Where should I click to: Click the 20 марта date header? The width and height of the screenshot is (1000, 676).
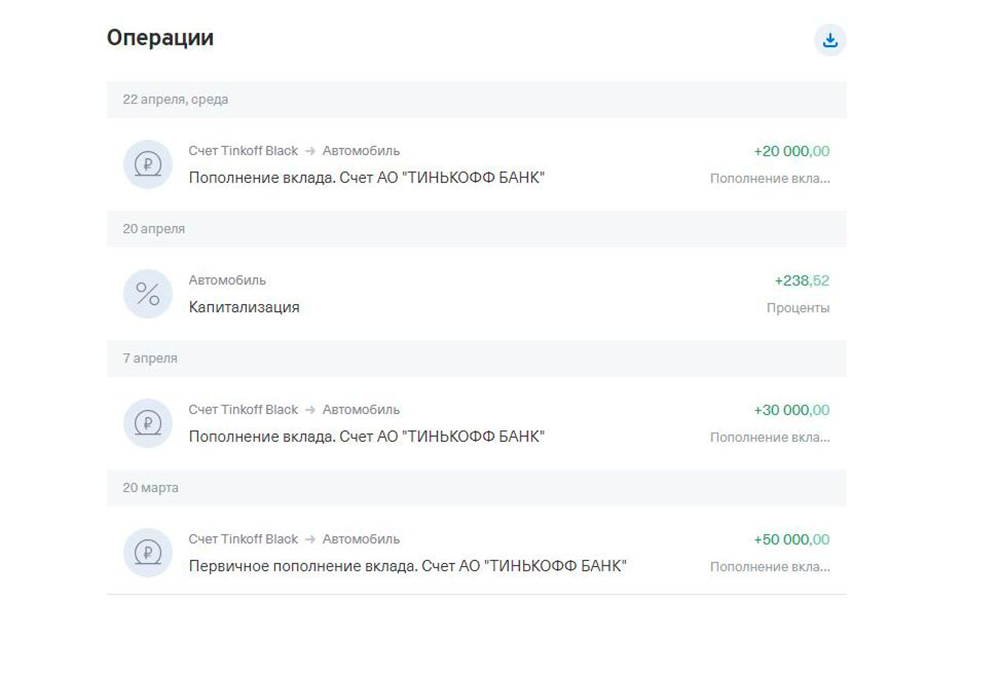click(151, 488)
